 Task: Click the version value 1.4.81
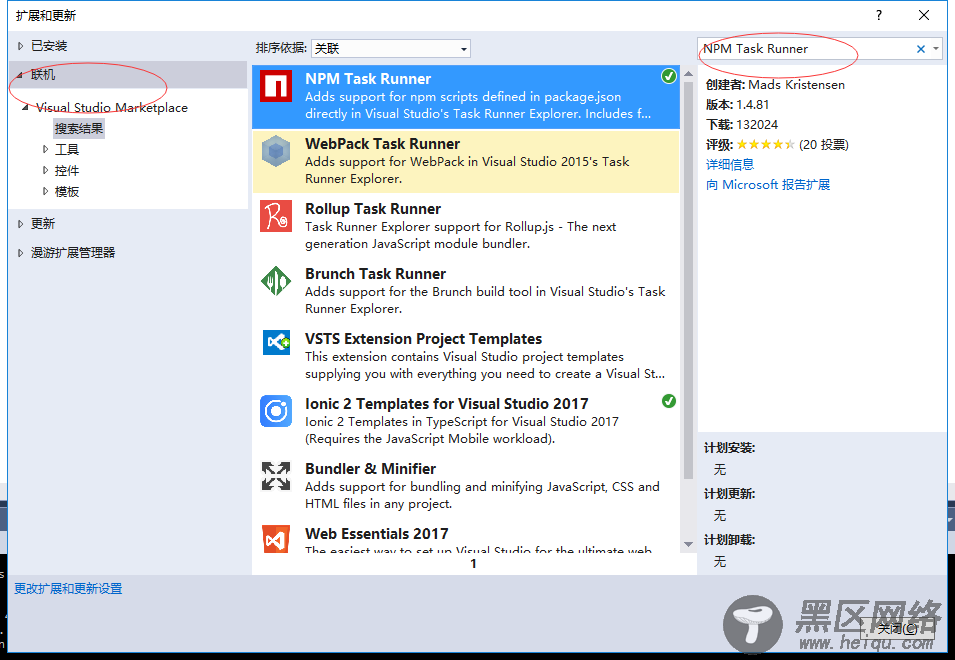pos(753,105)
